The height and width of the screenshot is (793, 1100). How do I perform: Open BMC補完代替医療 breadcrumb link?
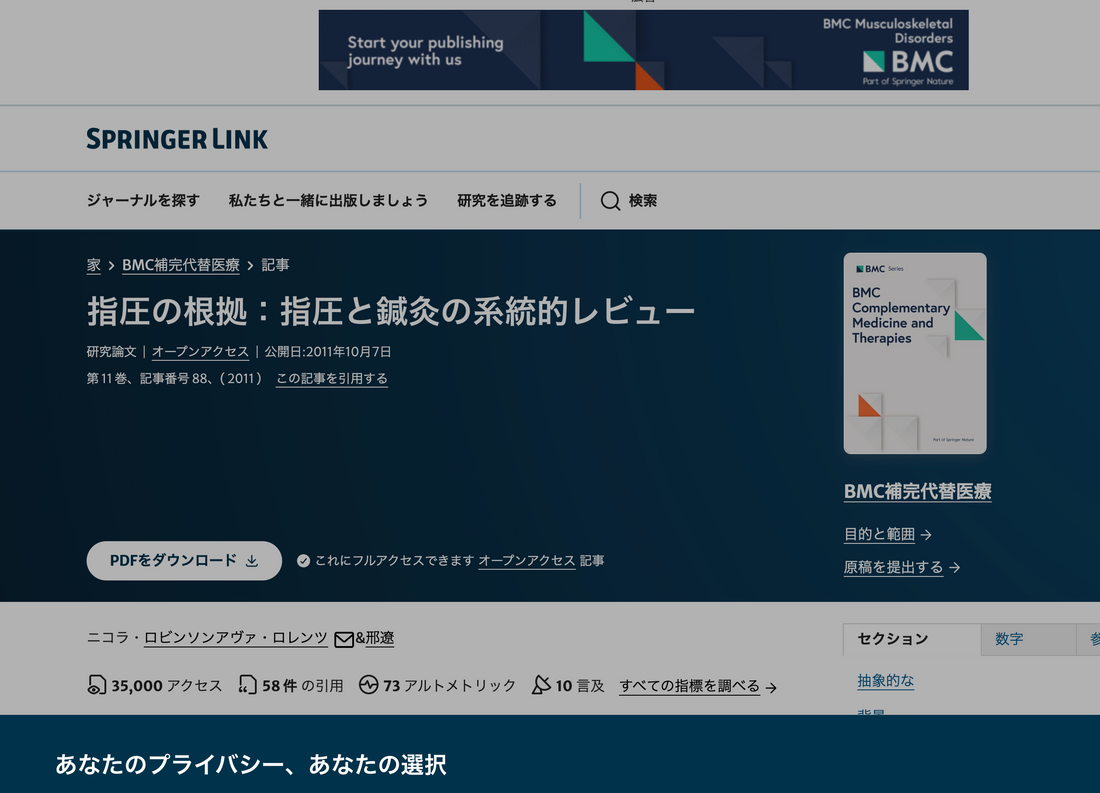(181, 265)
